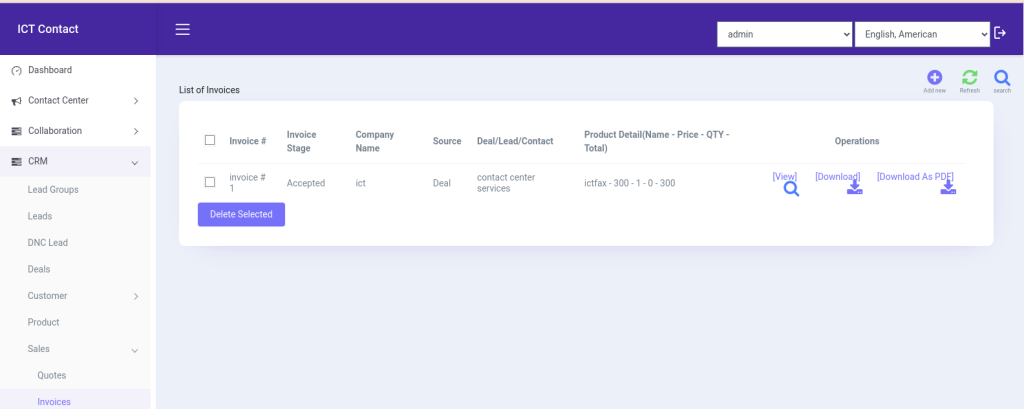Image resolution: width=1024 pixels, height=409 pixels.
Task: Check the checkbox for invoice # 1
Action: click(210, 182)
